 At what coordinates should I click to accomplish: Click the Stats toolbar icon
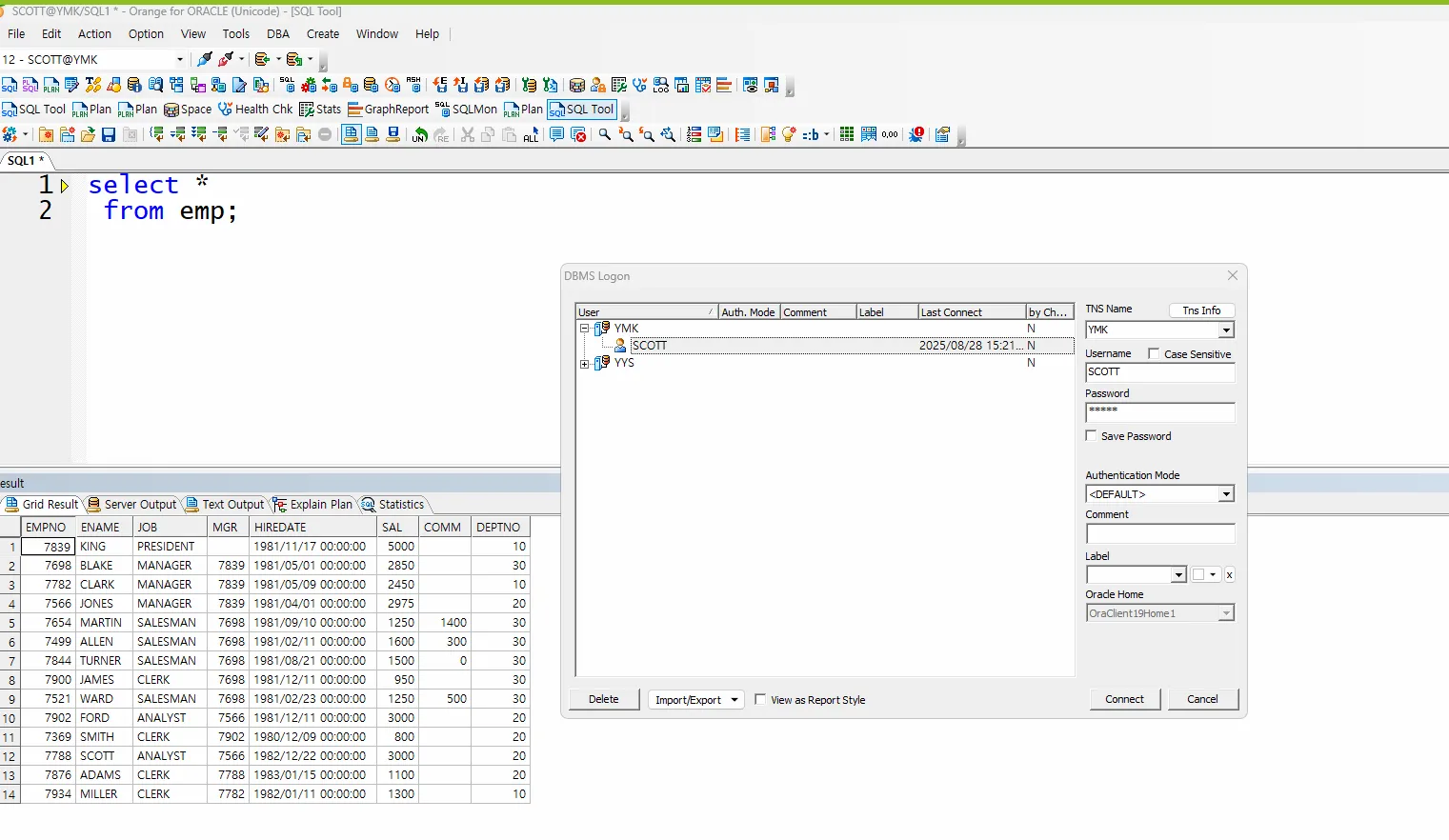pos(320,110)
